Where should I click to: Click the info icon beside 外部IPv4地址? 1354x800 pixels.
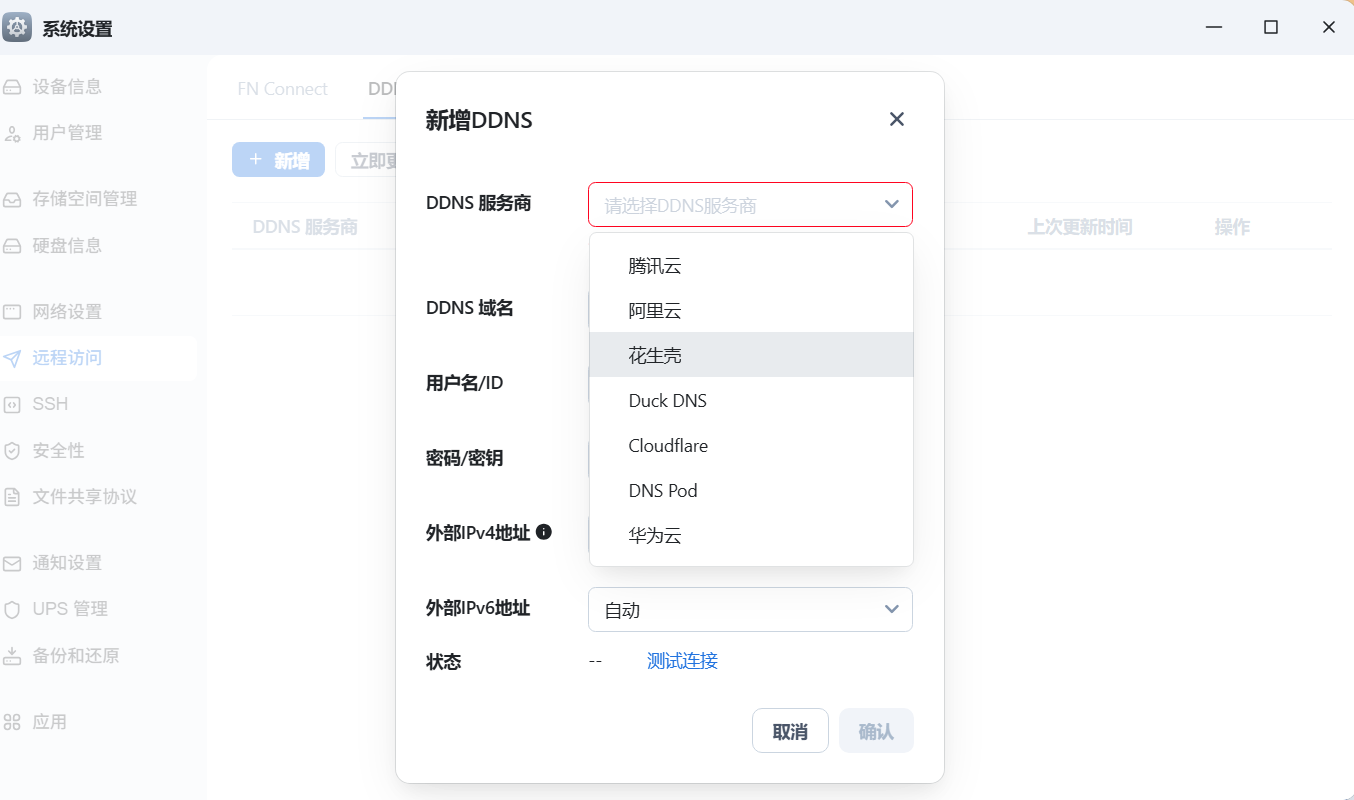coord(543,532)
